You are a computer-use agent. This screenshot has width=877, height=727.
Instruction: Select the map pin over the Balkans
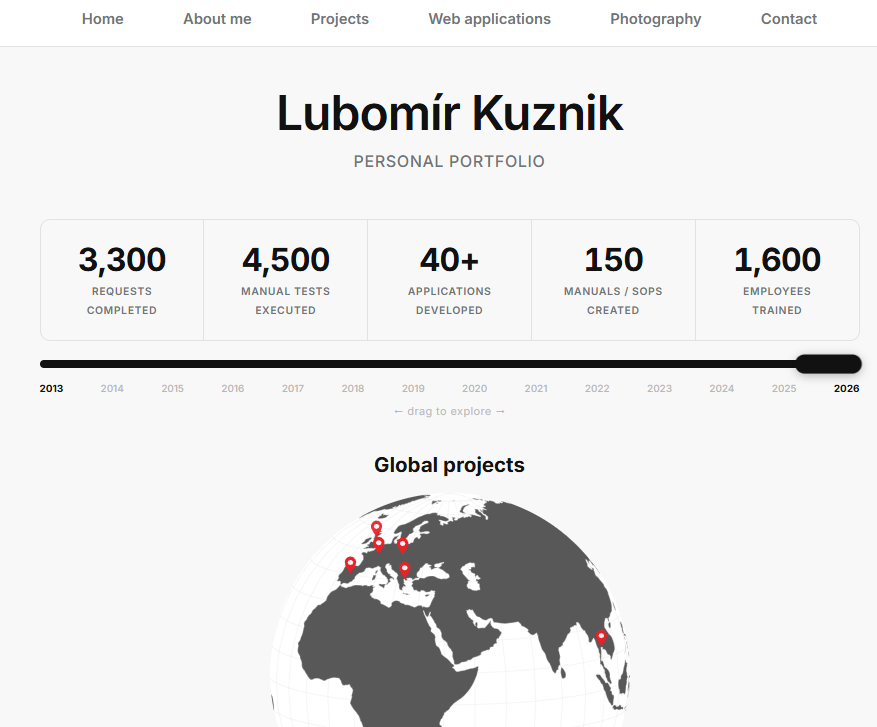coord(404,570)
